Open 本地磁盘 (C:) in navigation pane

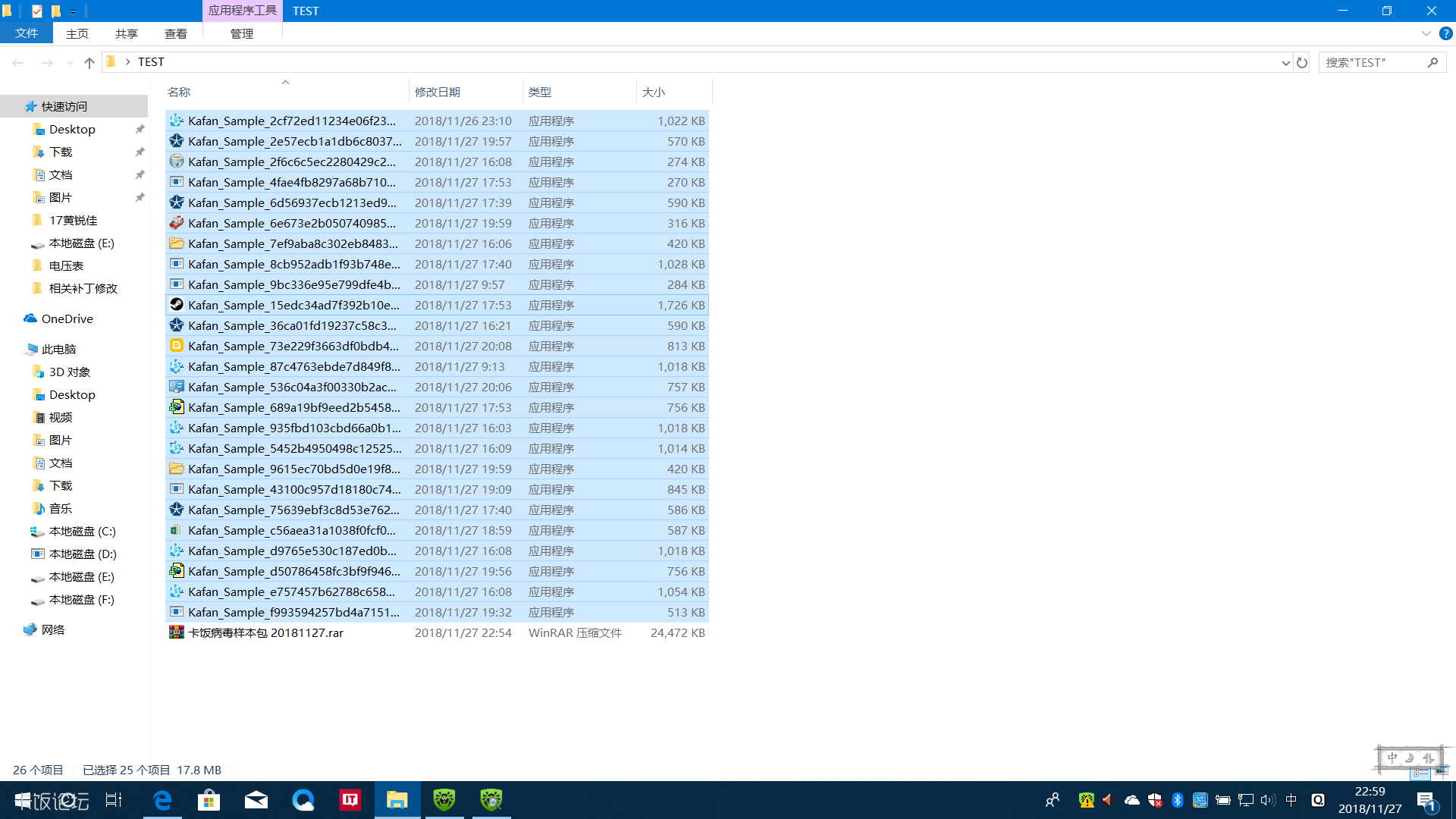(x=82, y=531)
